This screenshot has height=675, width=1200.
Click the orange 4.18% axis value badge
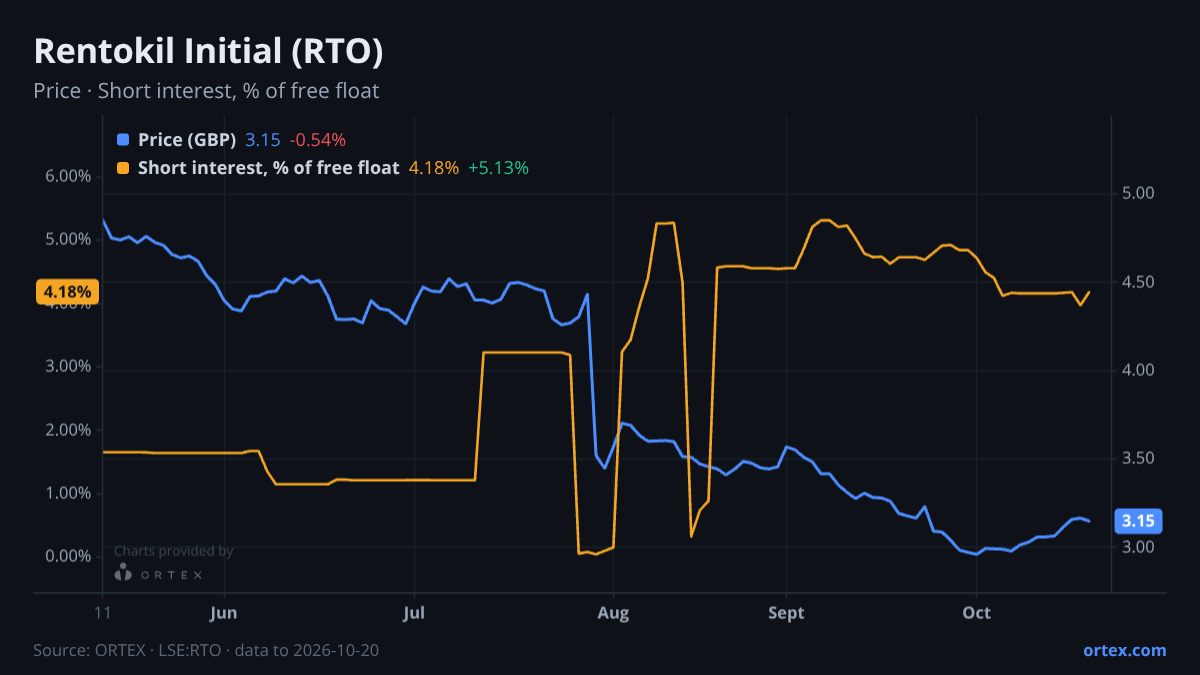point(67,292)
